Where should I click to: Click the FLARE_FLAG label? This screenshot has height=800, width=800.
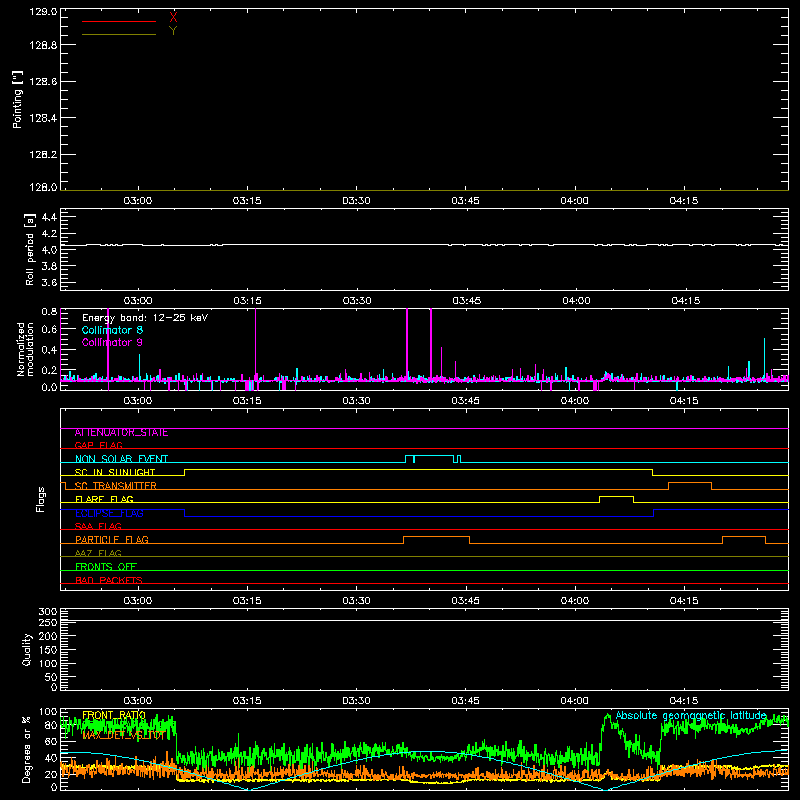[x=104, y=499]
